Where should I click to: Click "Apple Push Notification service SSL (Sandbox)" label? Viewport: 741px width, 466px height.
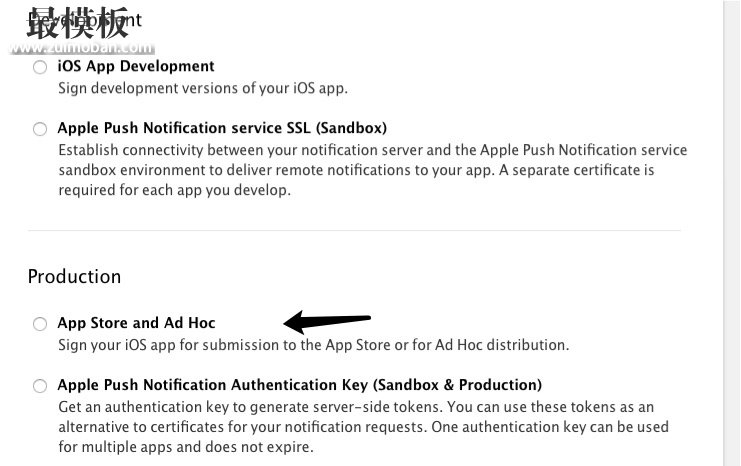(222, 128)
